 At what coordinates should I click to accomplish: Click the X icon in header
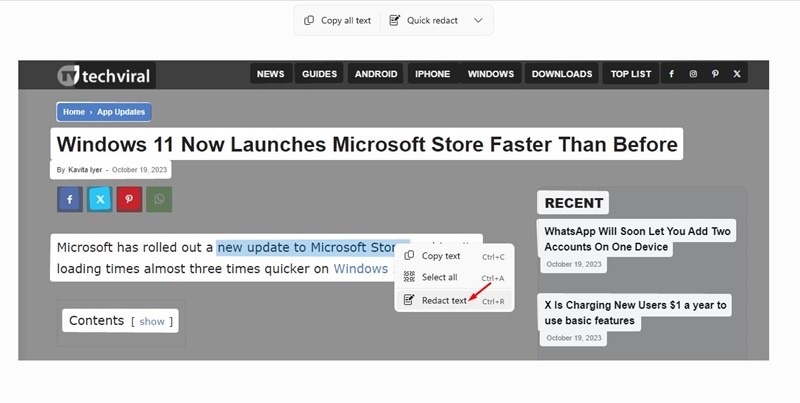point(737,73)
